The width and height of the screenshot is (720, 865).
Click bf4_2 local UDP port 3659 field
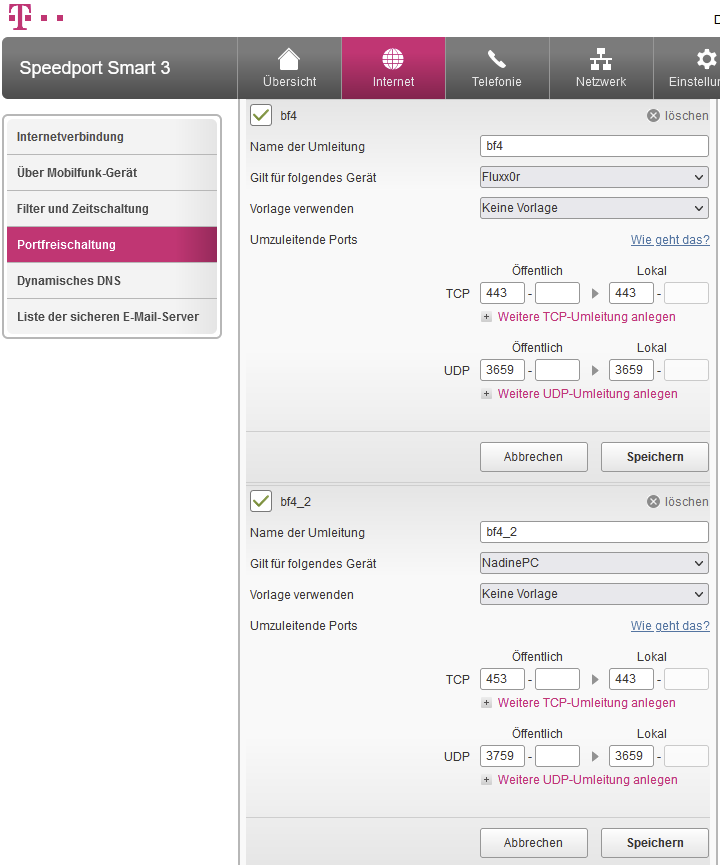coord(631,756)
